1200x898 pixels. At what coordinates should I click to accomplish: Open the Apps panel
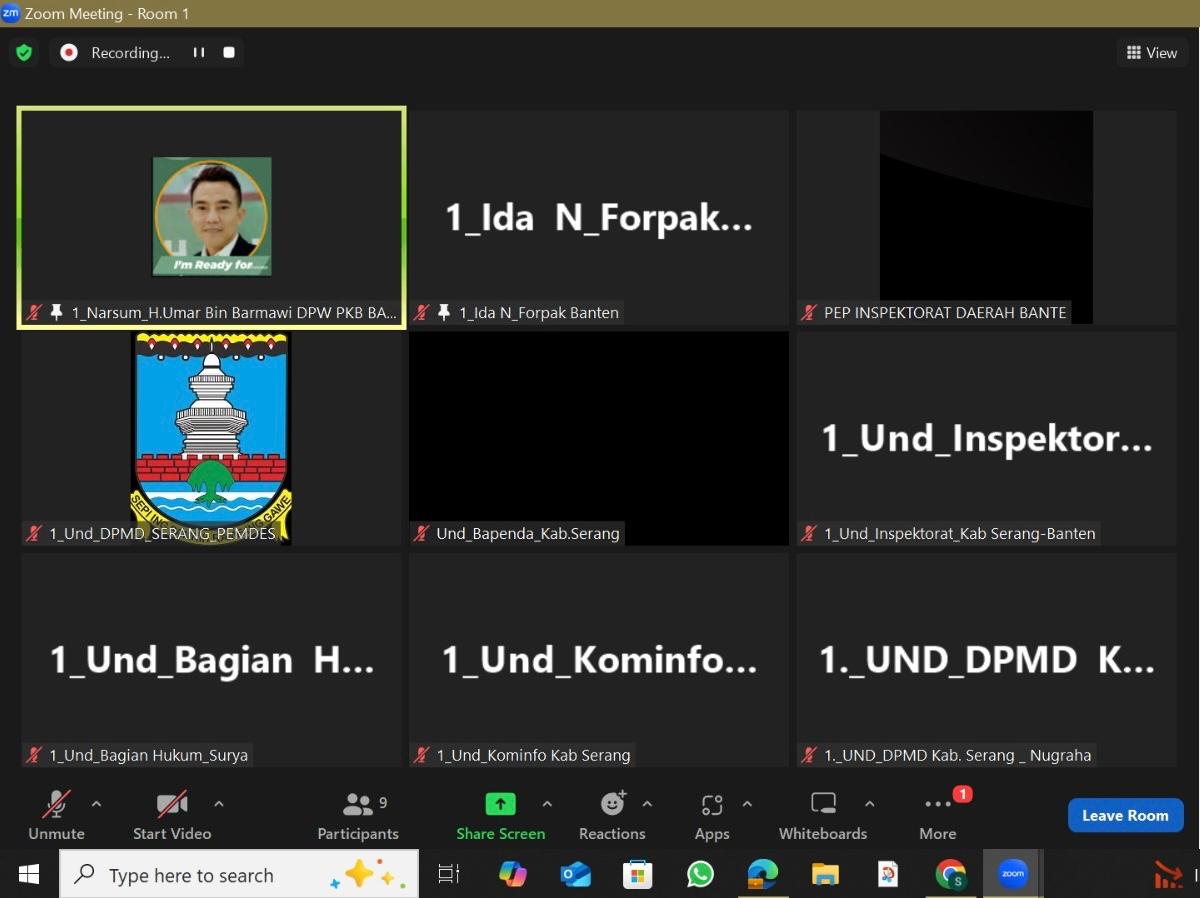712,815
